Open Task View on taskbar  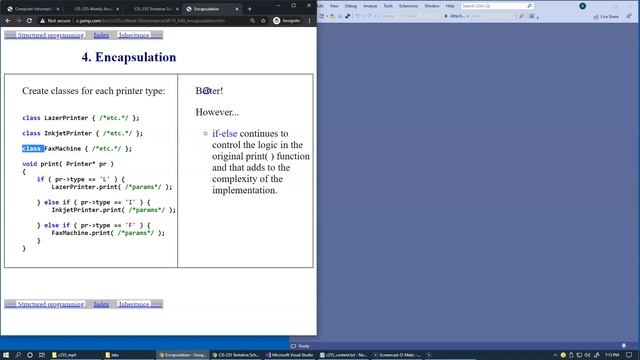(x=42, y=355)
